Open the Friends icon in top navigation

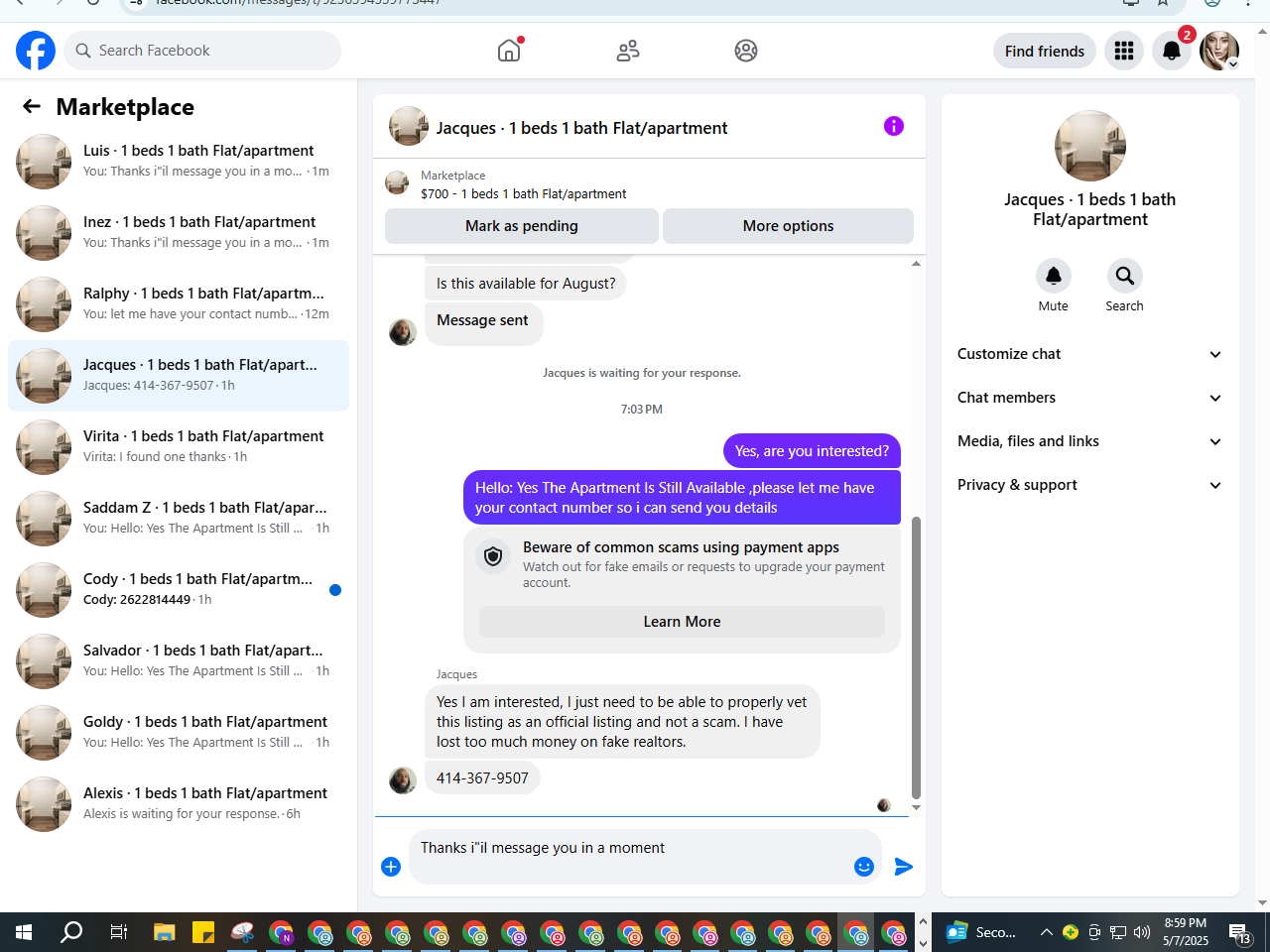[628, 51]
